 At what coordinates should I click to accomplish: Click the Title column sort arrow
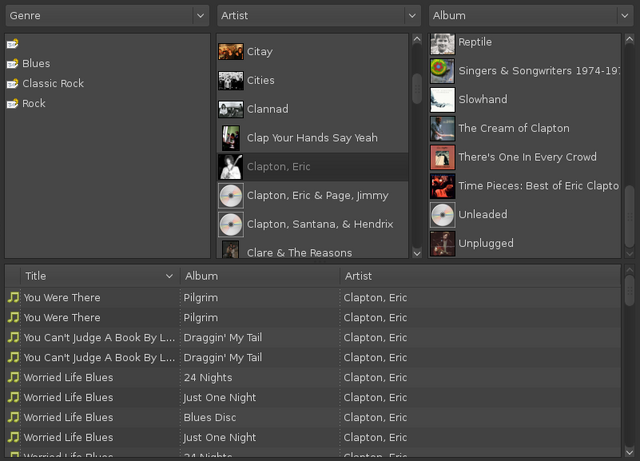(169, 276)
